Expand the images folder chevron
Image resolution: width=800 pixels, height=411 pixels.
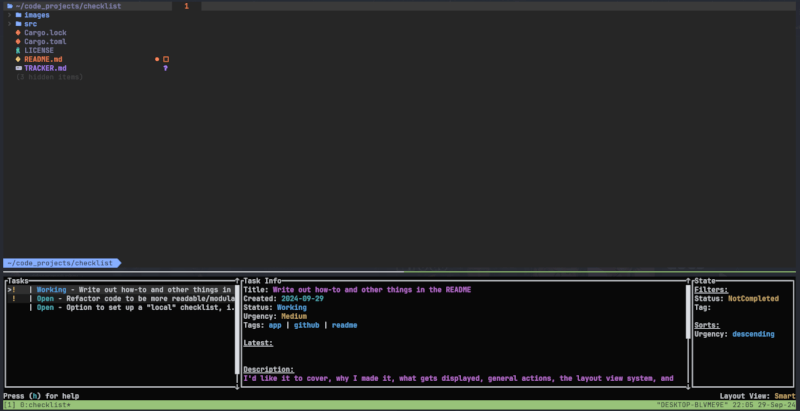coord(9,15)
